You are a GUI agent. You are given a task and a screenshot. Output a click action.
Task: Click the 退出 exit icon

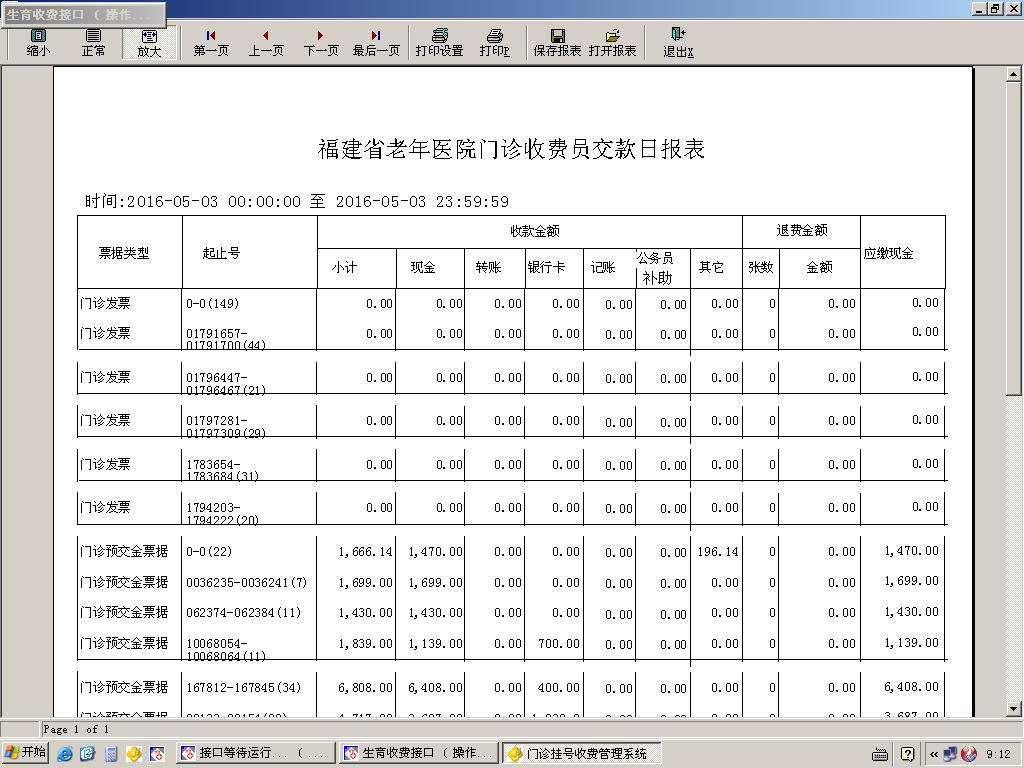tap(678, 43)
